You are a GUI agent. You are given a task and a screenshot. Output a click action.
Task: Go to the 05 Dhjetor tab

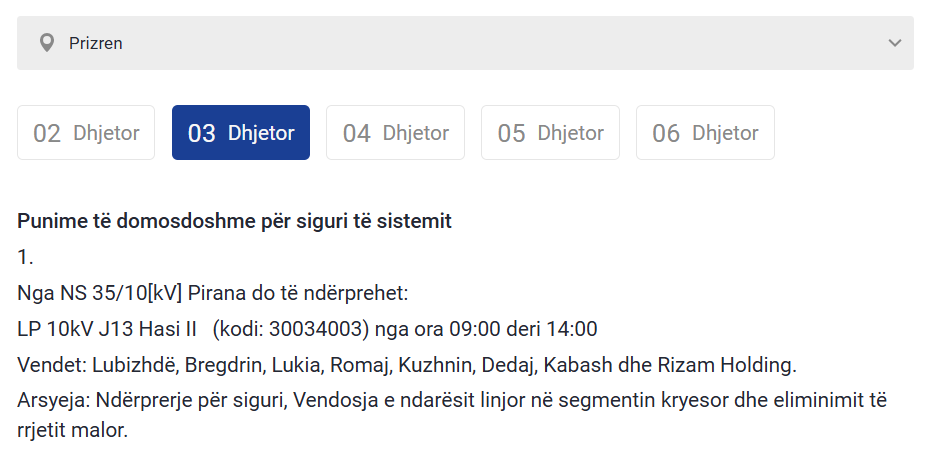tap(550, 133)
